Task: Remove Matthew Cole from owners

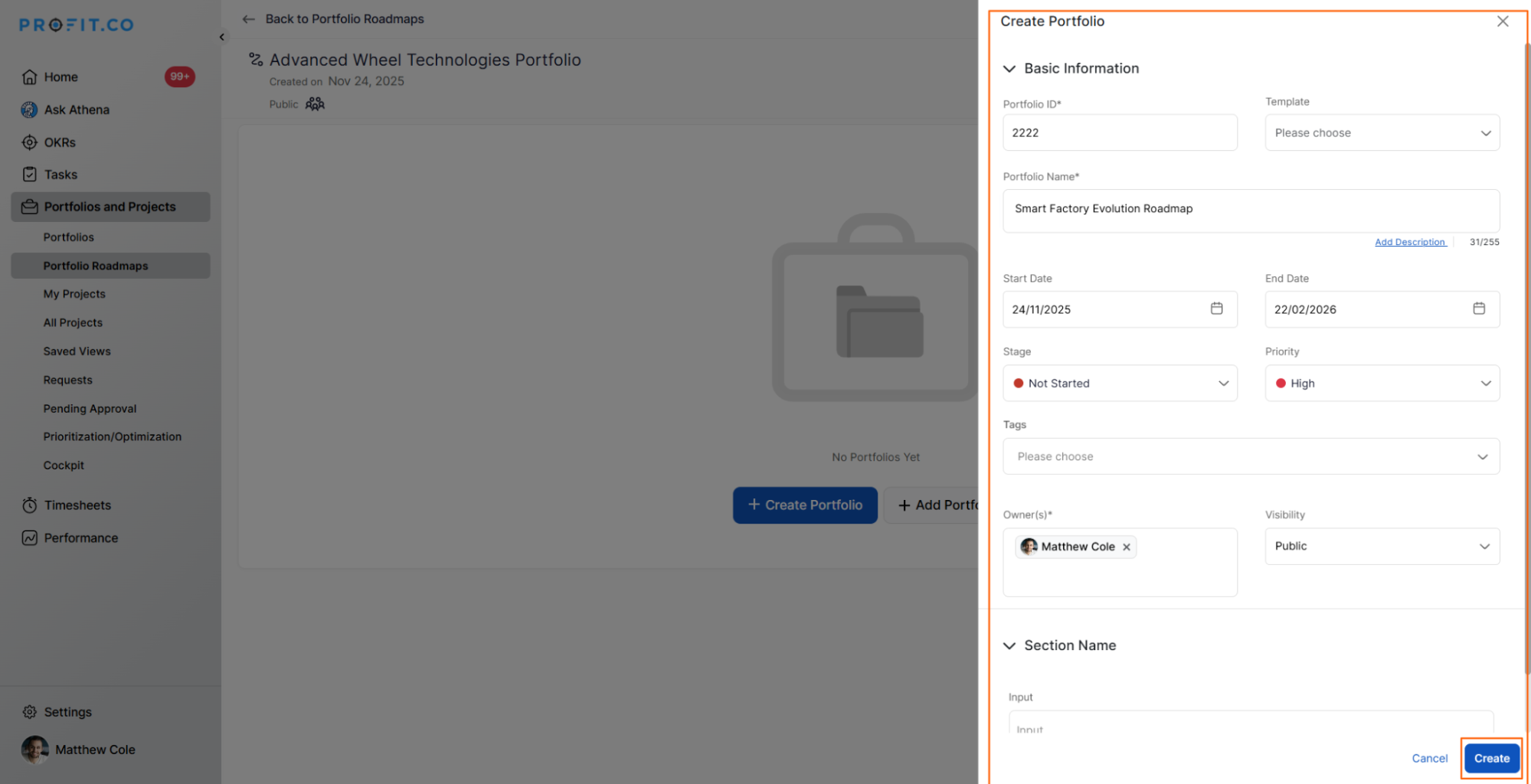Action: point(1127,547)
